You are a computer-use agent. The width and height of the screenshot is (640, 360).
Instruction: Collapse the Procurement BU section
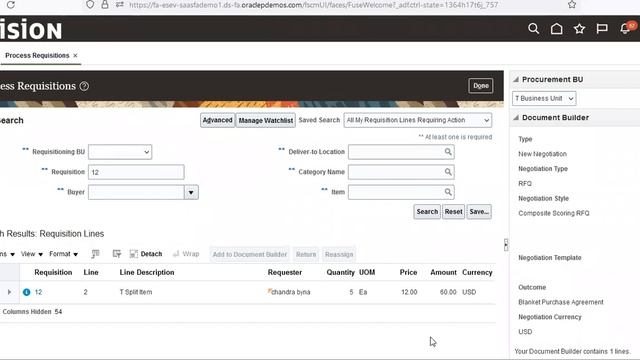coord(516,80)
